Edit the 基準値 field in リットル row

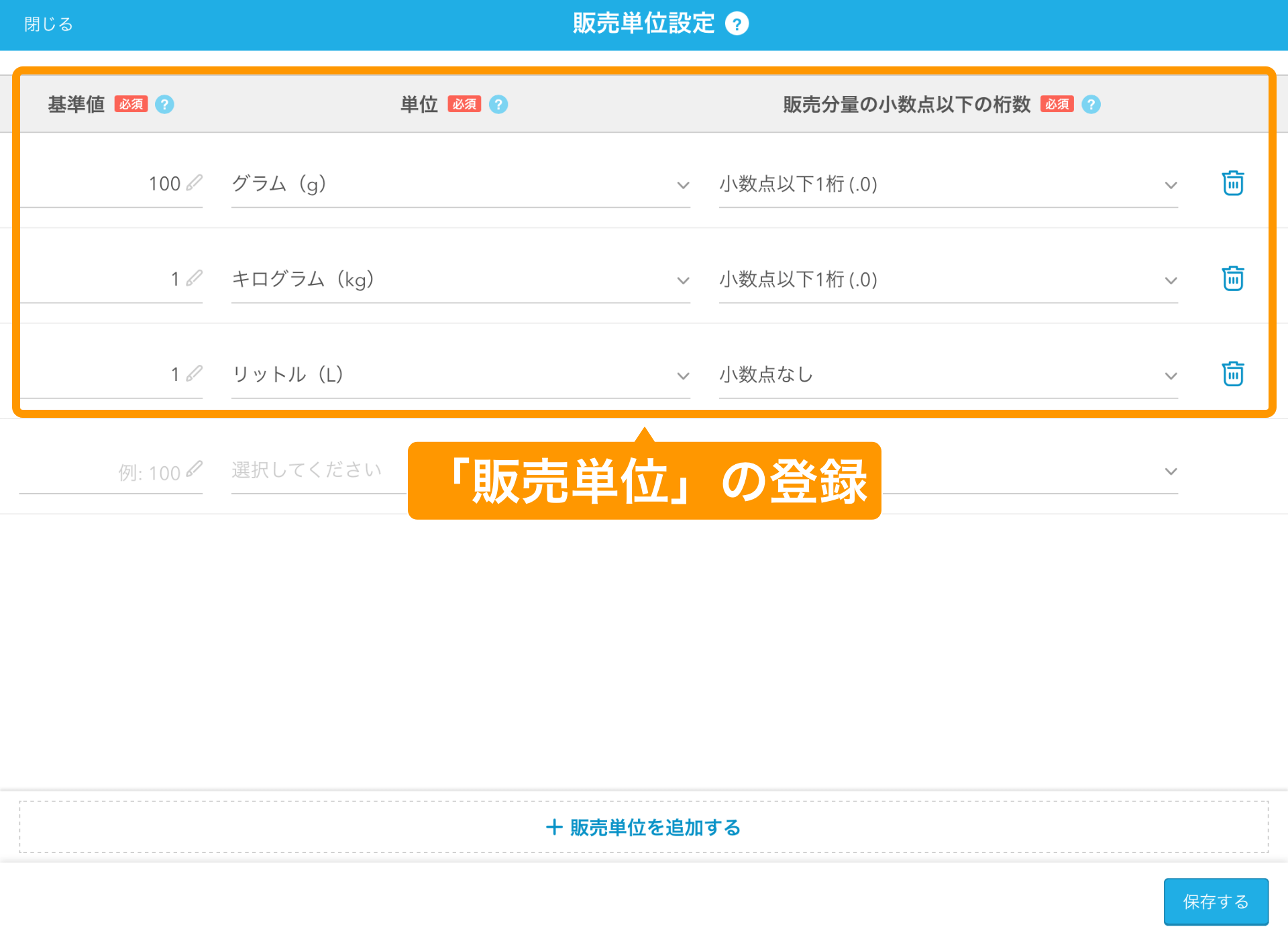point(111,375)
